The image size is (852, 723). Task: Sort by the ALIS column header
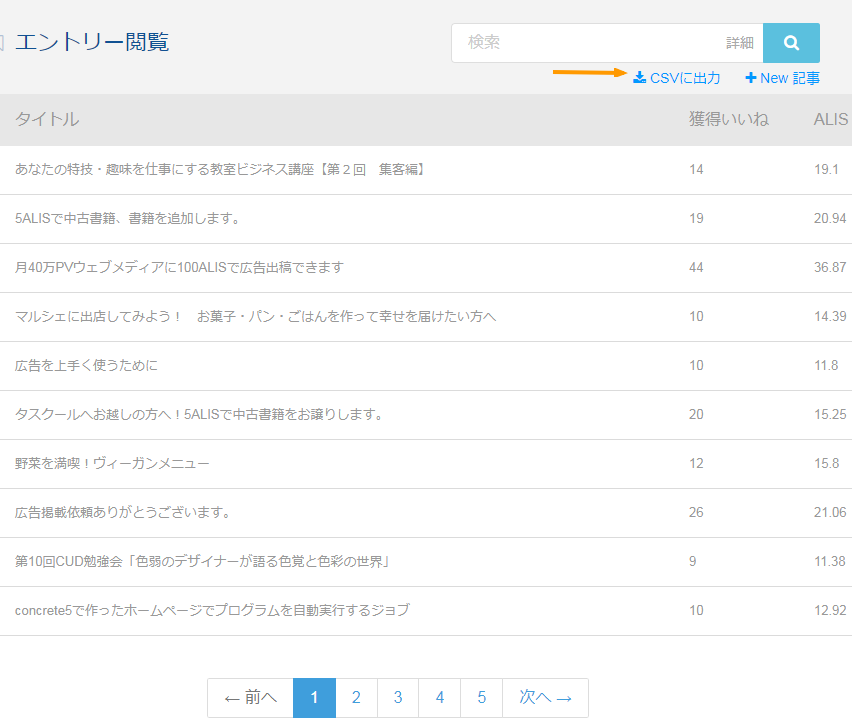click(830, 119)
